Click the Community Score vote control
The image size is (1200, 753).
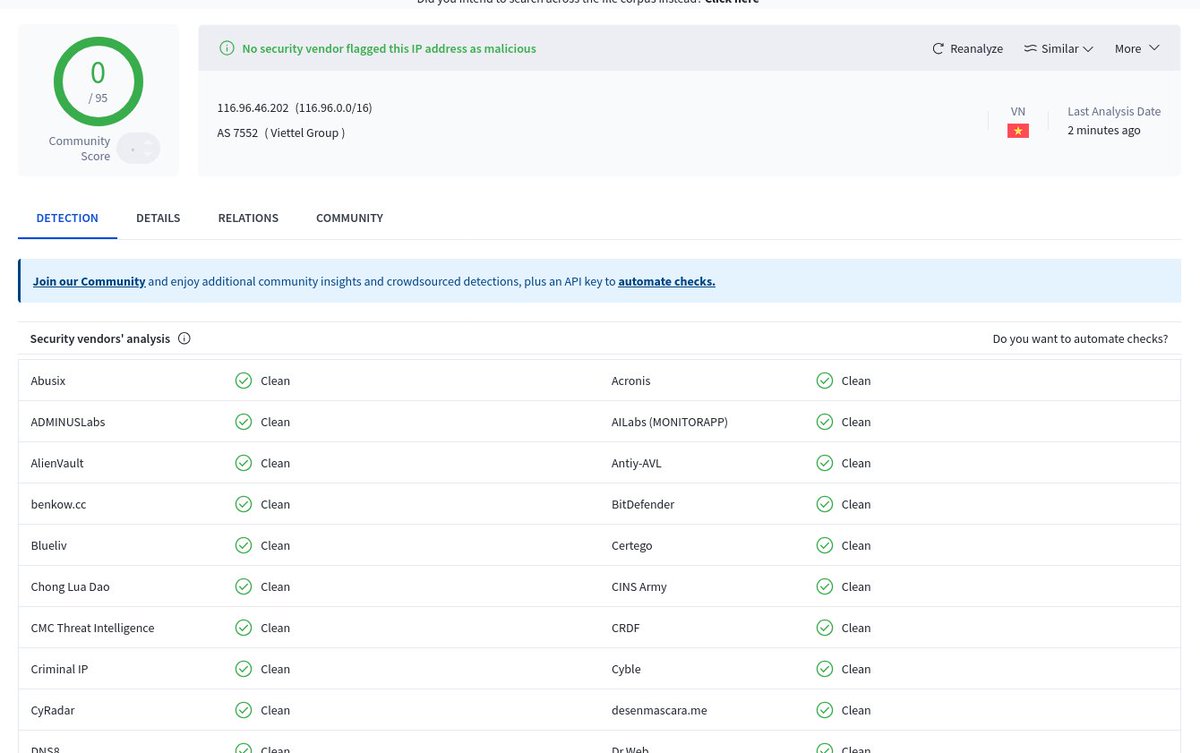[138, 149]
